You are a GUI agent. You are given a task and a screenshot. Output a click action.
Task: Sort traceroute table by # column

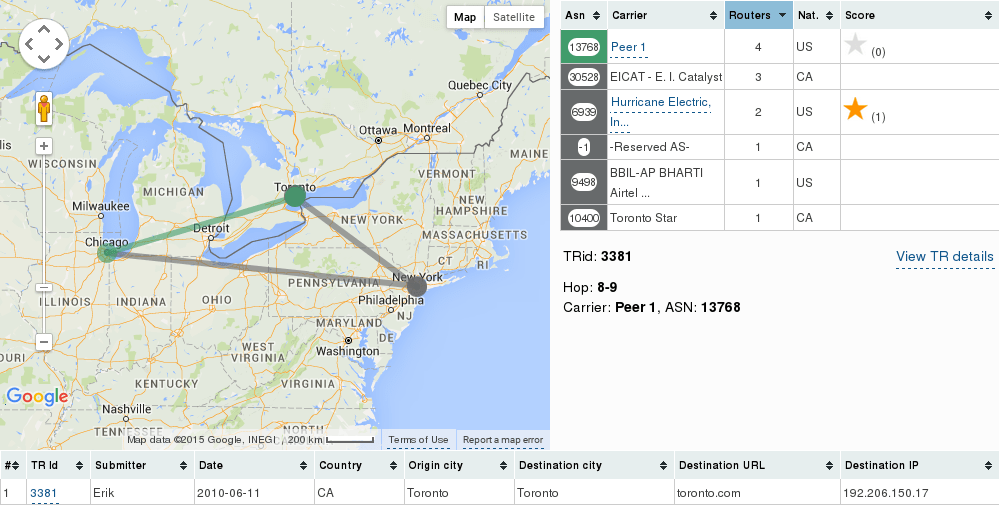[x=13, y=466]
